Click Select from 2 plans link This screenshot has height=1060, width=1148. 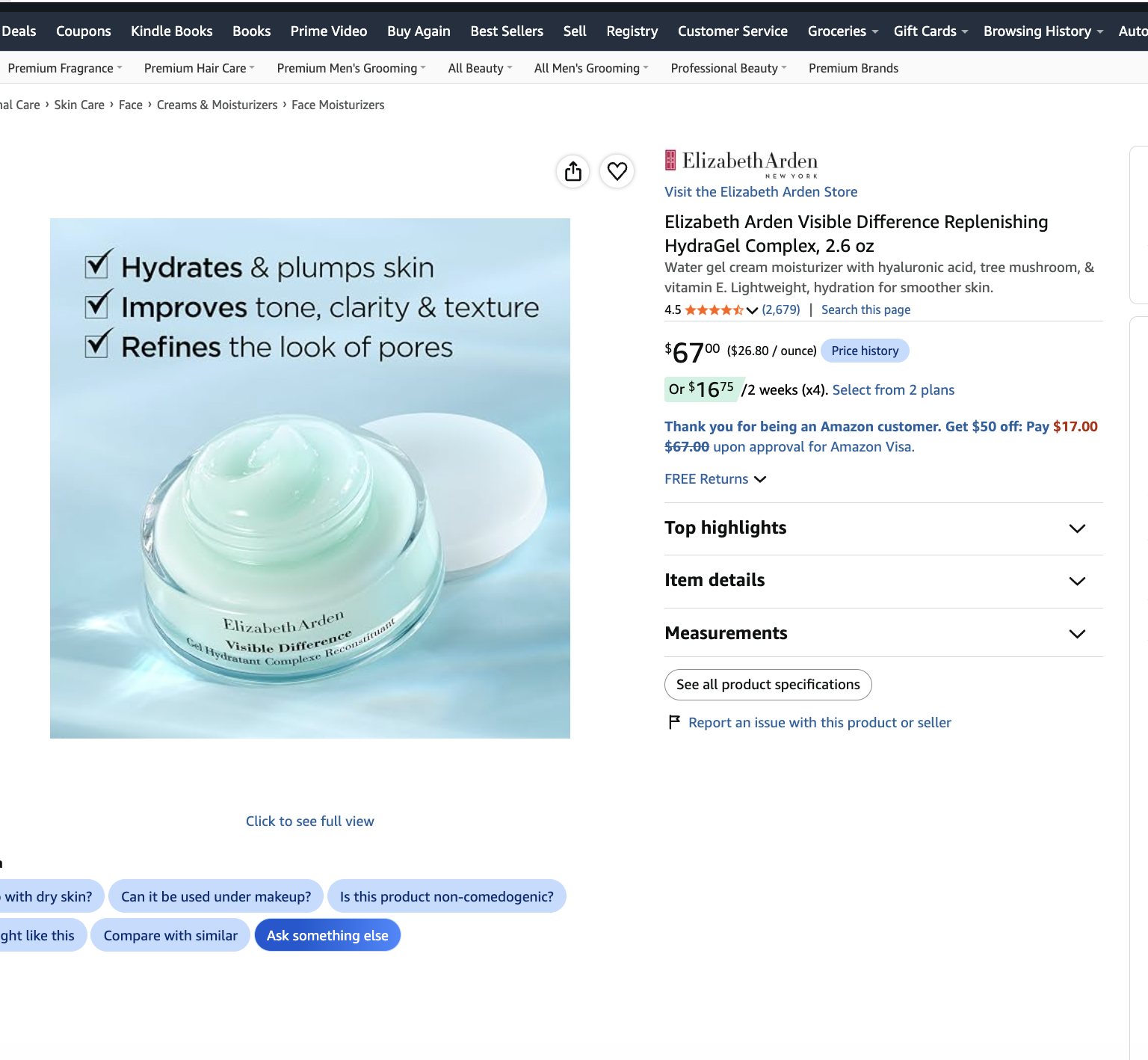pyautogui.click(x=893, y=390)
